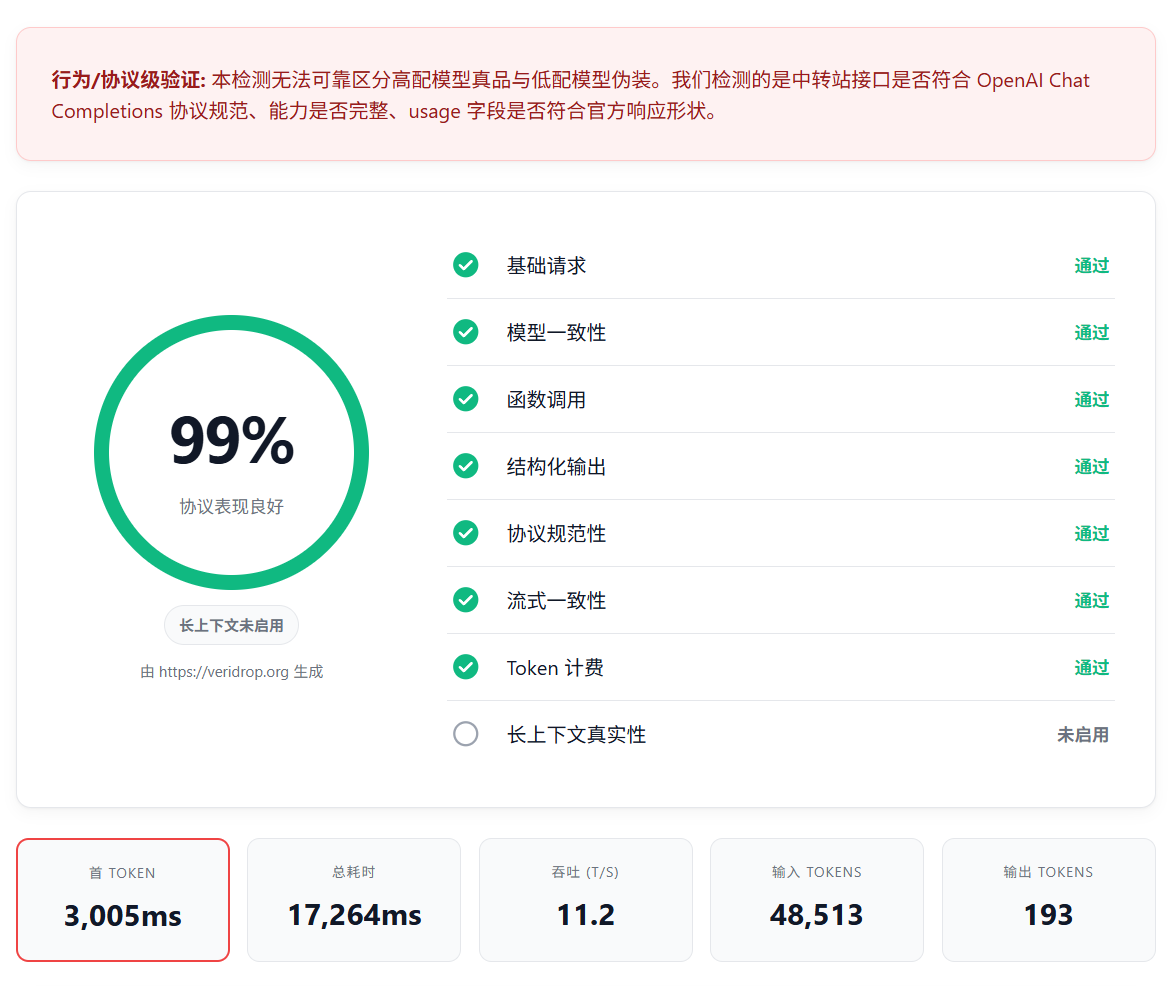Image resolution: width=1171 pixels, height=986 pixels.
Task: Click the 通过 status for 函数调用
Action: [x=1091, y=400]
